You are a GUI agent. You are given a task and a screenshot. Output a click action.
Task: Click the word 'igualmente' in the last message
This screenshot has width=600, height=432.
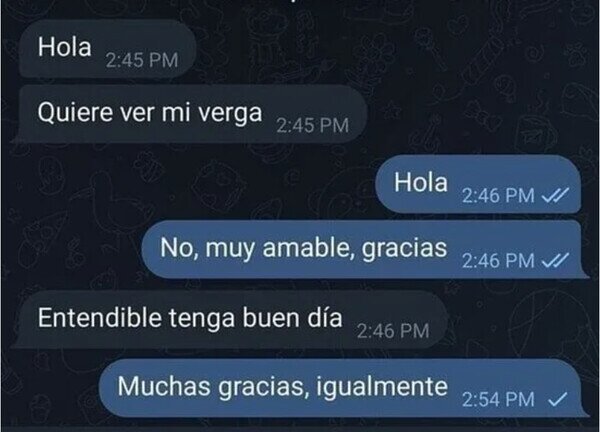[x=382, y=387]
